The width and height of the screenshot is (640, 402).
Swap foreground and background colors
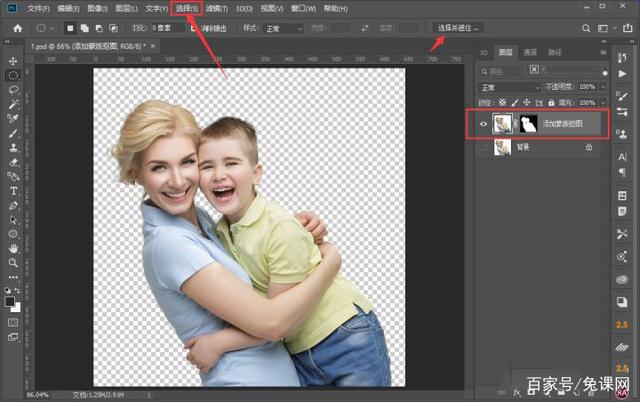pyautogui.click(x=17, y=291)
